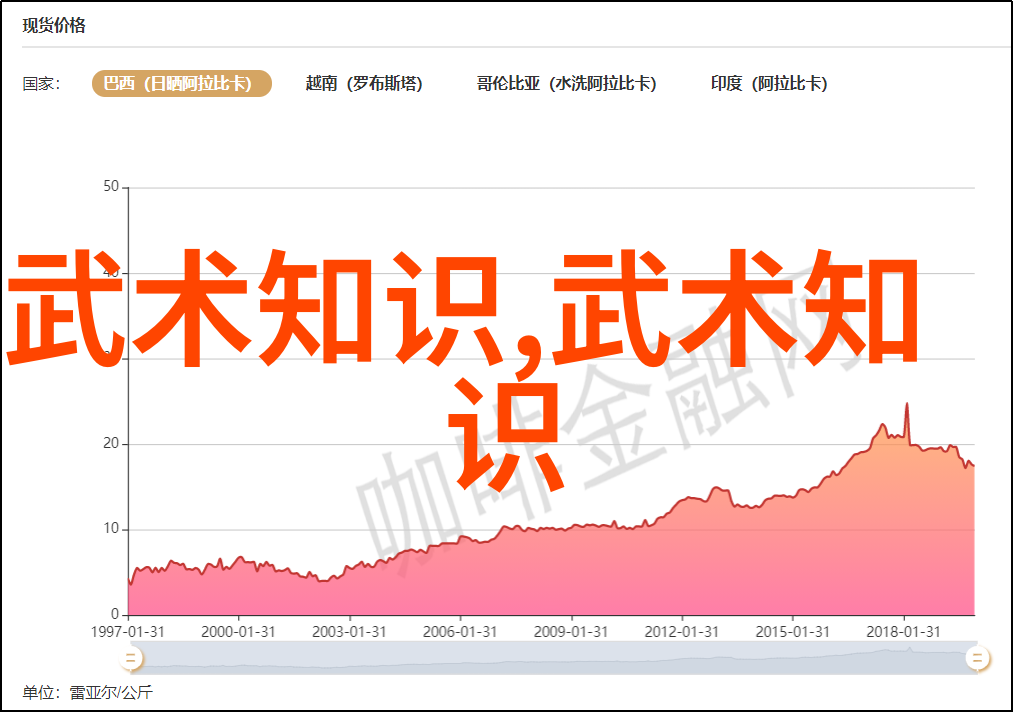Click the 50 value on the y-axis
1013x712 pixels.
pyautogui.click(x=110, y=187)
